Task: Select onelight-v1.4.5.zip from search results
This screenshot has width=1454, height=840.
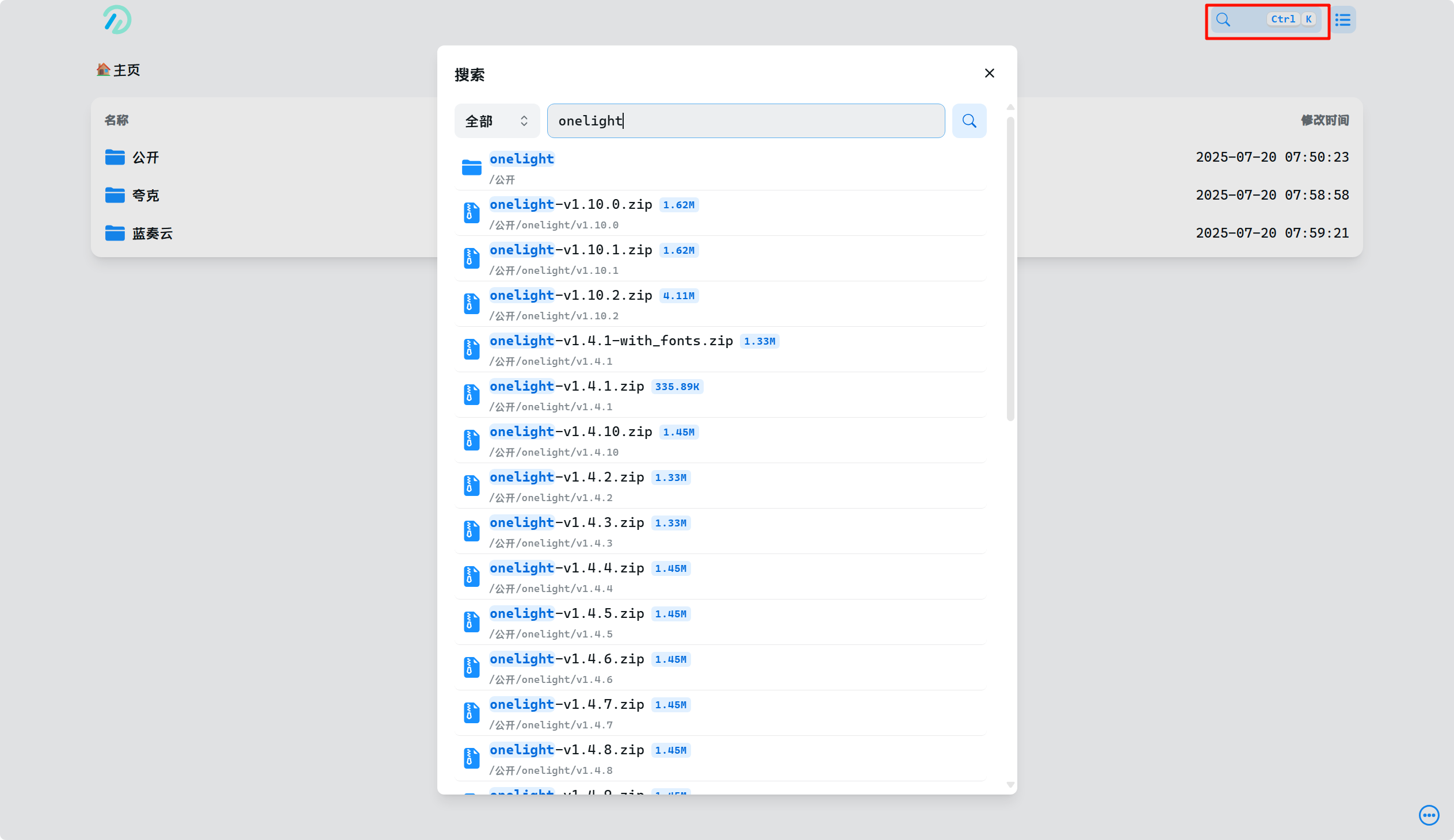Action: point(567,613)
